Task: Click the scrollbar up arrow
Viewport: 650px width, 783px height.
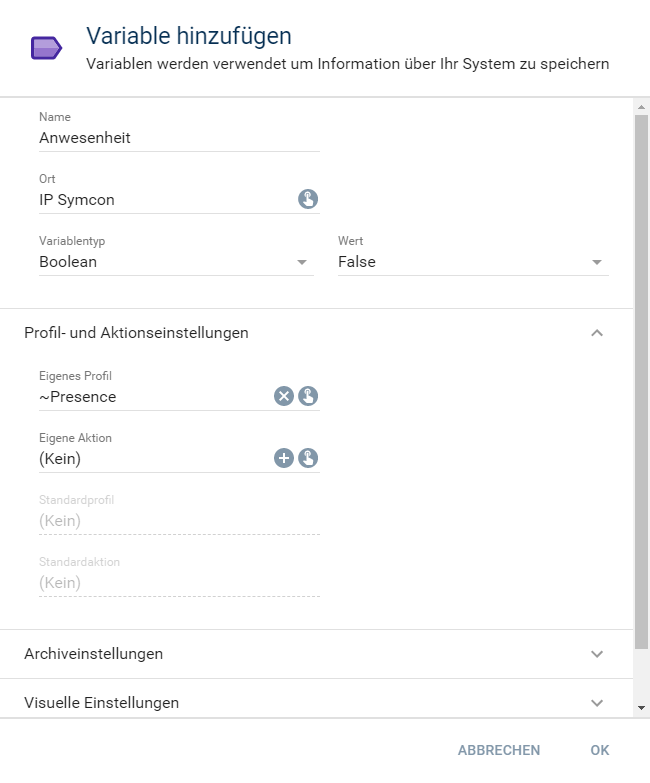Action: [x=641, y=106]
